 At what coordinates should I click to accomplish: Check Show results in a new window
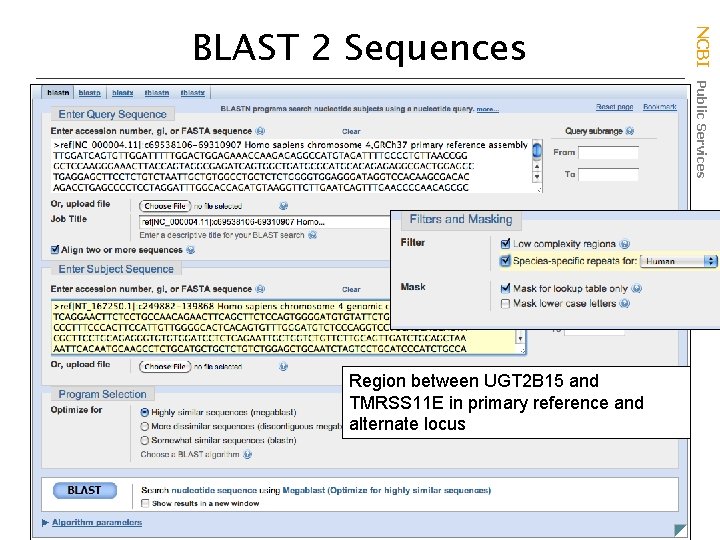[145, 503]
